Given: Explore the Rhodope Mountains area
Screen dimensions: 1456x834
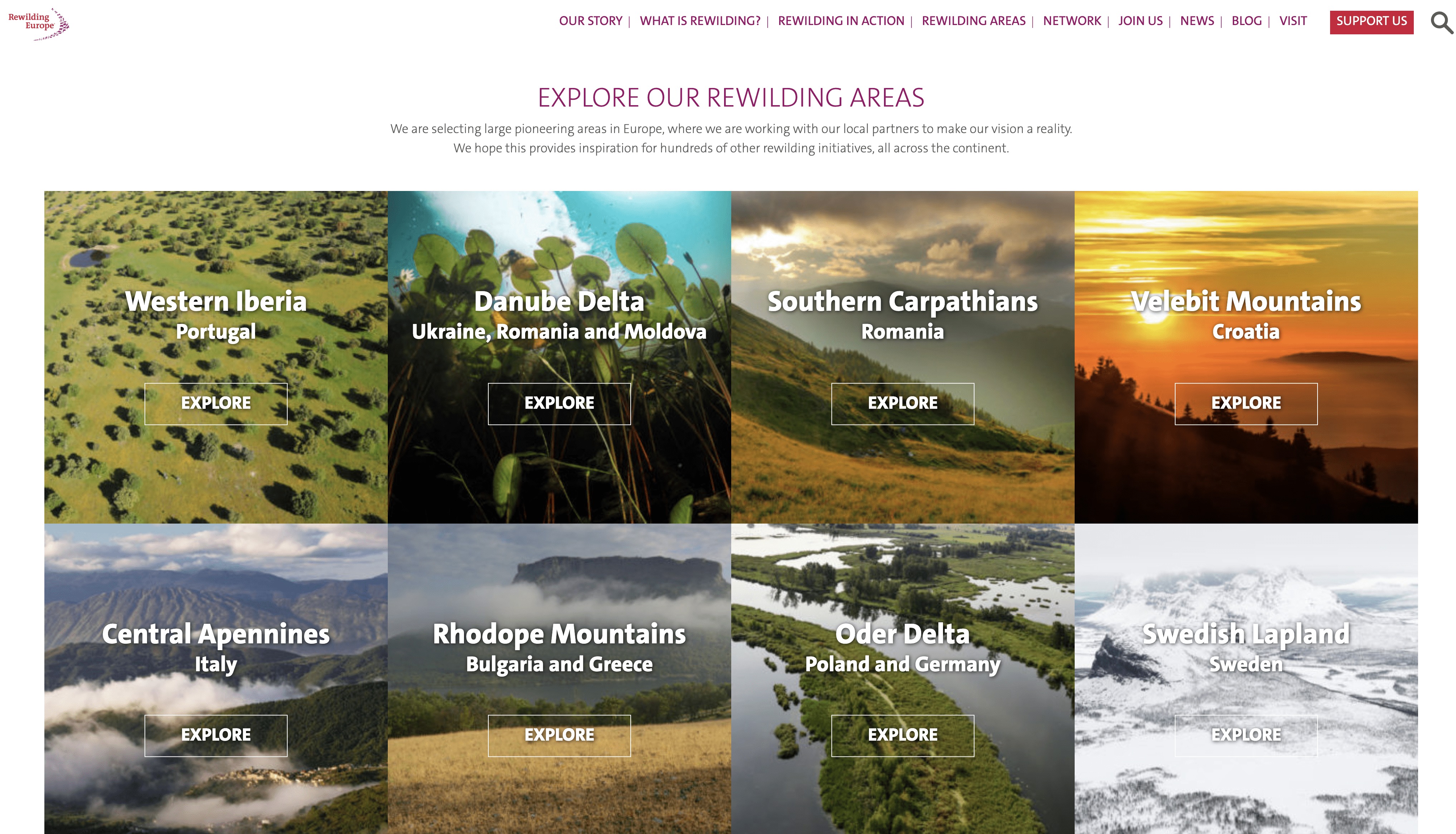Looking at the screenshot, I should (559, 736).
